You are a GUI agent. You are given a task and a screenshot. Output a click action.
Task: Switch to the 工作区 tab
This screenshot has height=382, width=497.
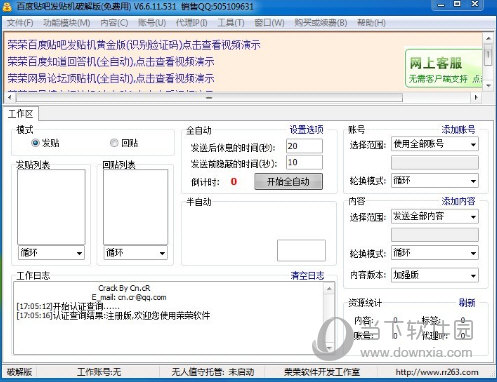(x=21, y=114)
